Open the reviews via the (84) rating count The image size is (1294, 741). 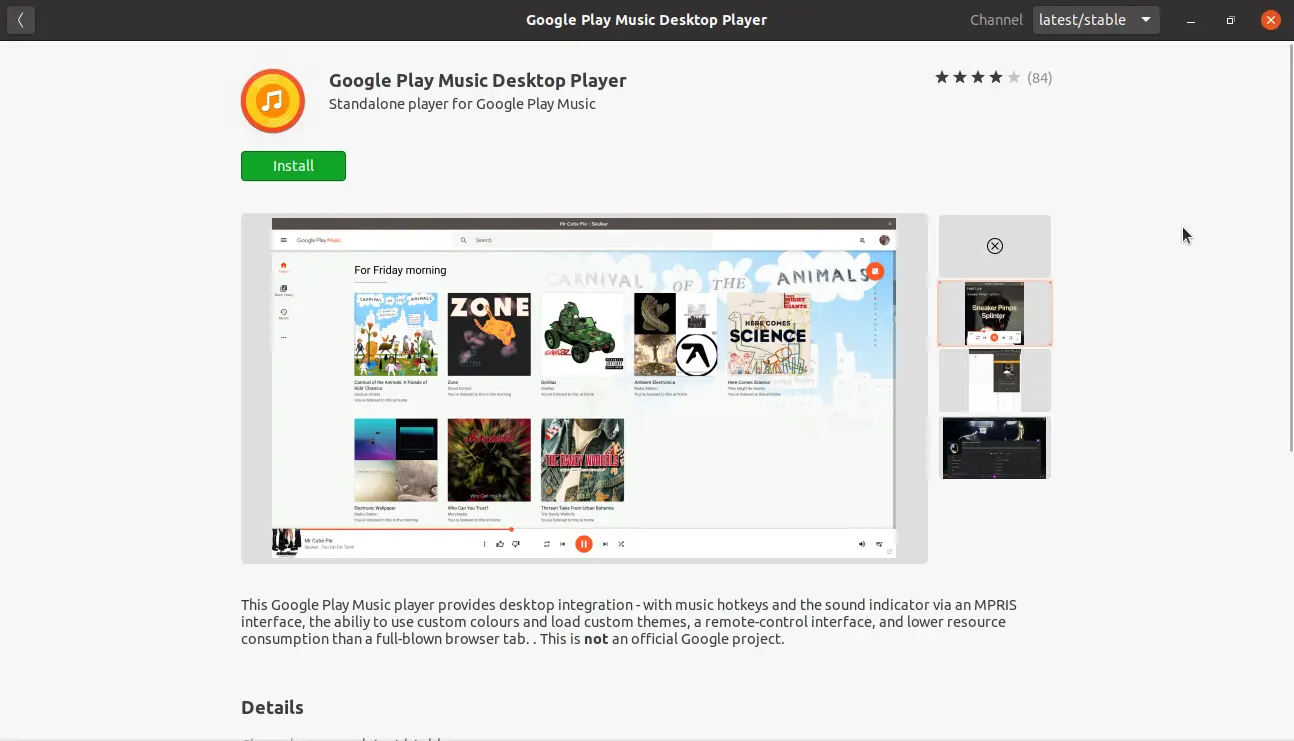coord(1039,78)
